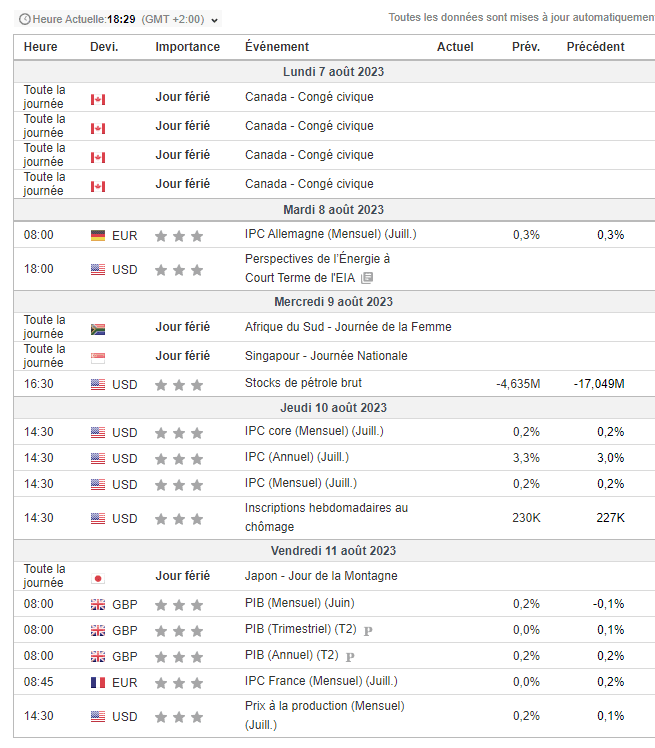This screenshot has width=655, height=748.
Task: Open the IPC core (Mensuel) (Juill.) event
Action: coord(314,431)
